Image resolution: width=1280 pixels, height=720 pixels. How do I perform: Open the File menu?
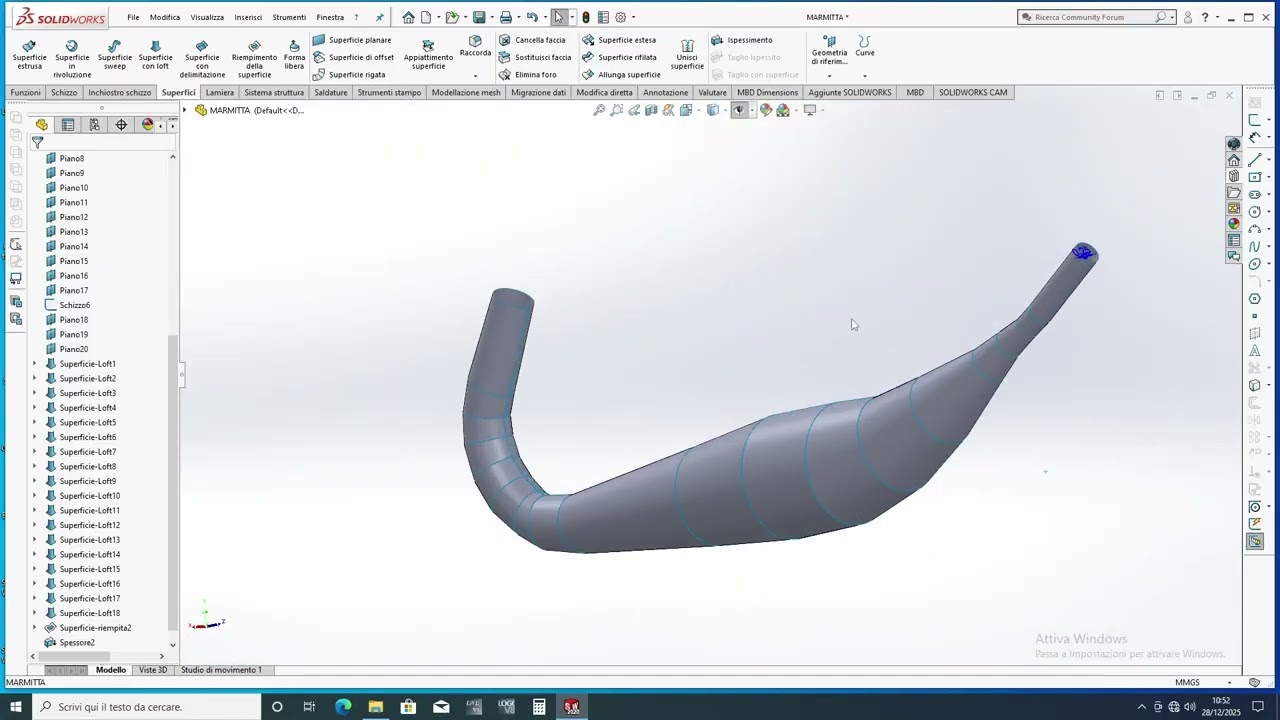point(133,17)
